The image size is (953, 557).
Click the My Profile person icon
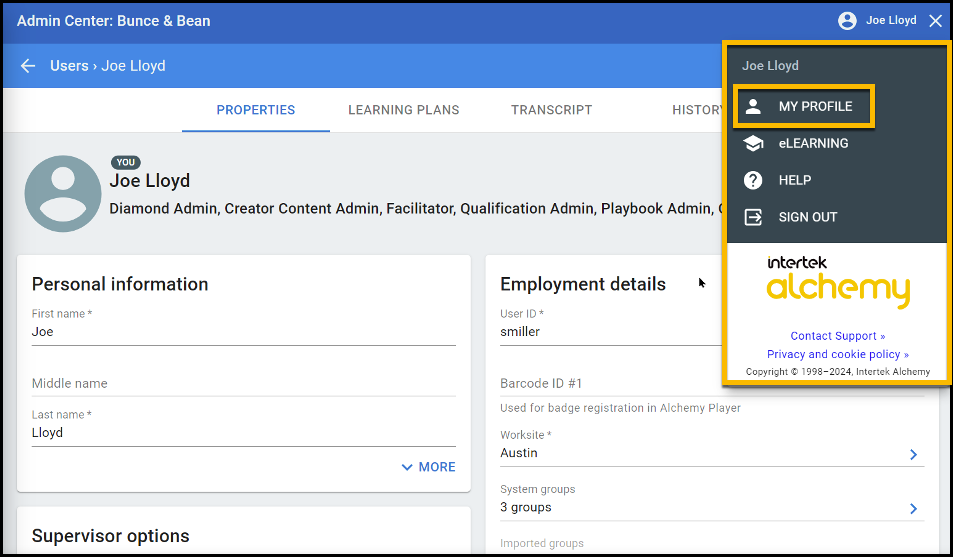click(754, 107)
